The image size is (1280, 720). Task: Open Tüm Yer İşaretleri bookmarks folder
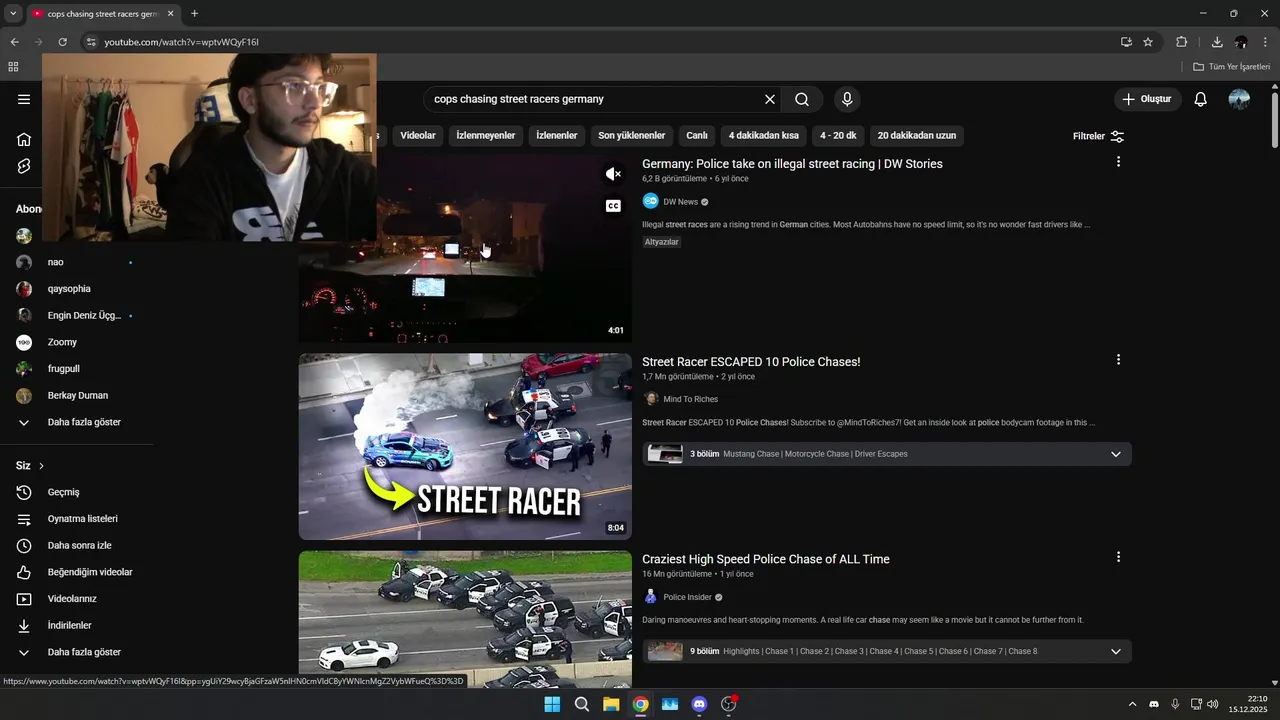coord(1232,67)
